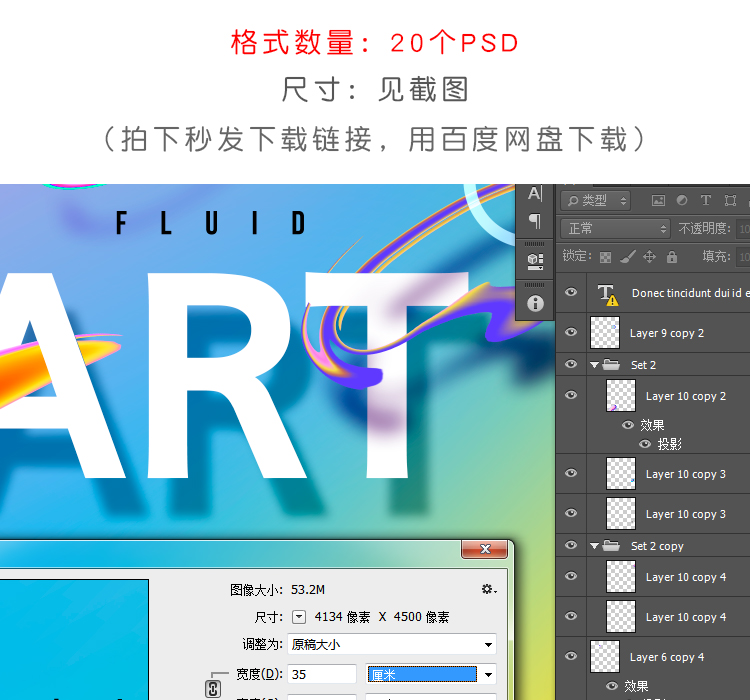Filter layers by text type
Screen dimensions: 750x700
pos(706,201)
